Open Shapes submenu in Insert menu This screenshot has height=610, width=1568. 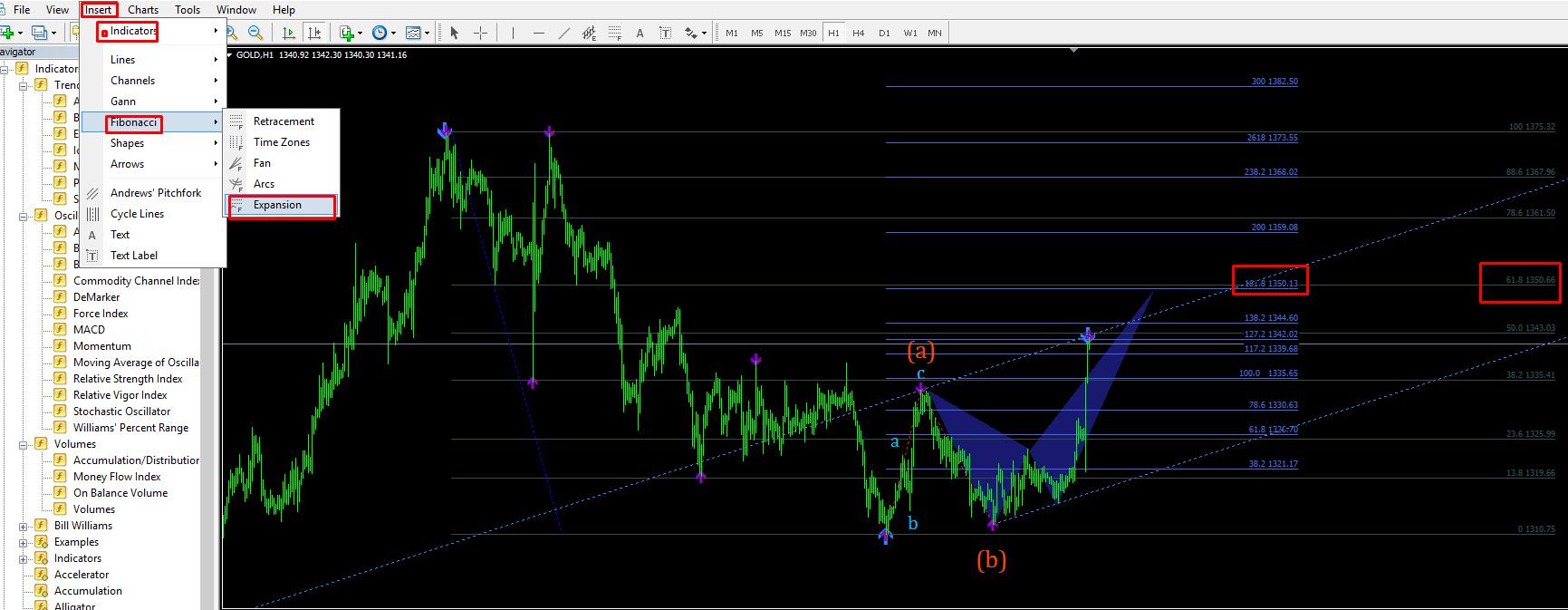point(153,143)
